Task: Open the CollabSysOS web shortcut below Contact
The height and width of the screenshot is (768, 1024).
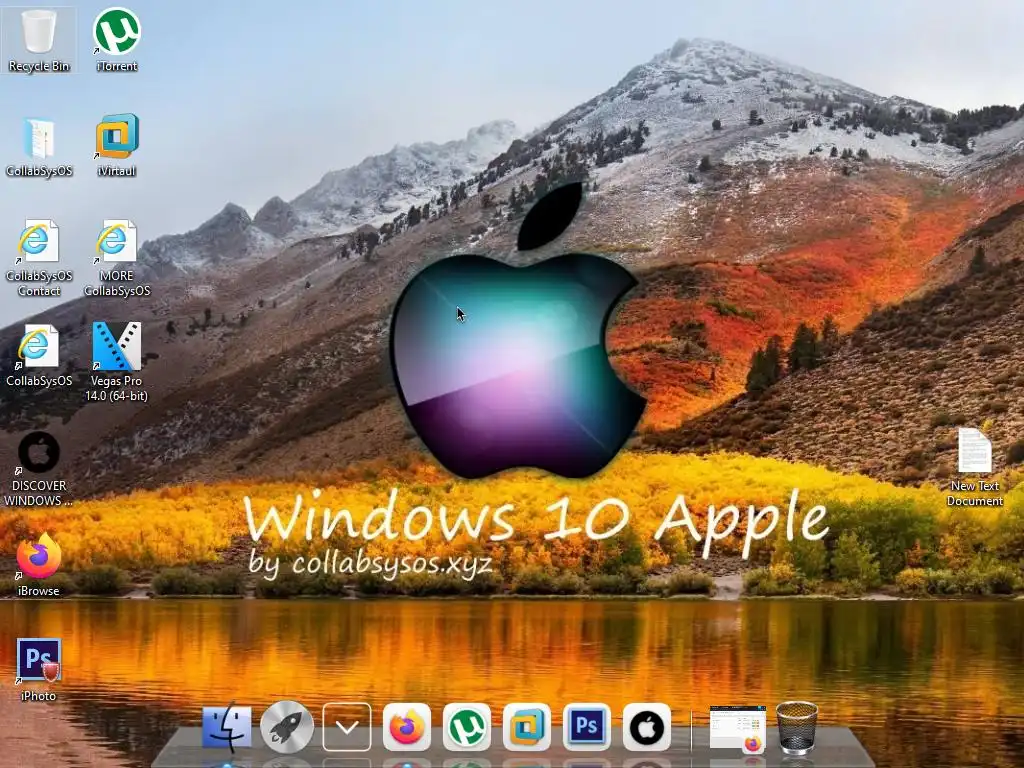Action: click(39, 356)
